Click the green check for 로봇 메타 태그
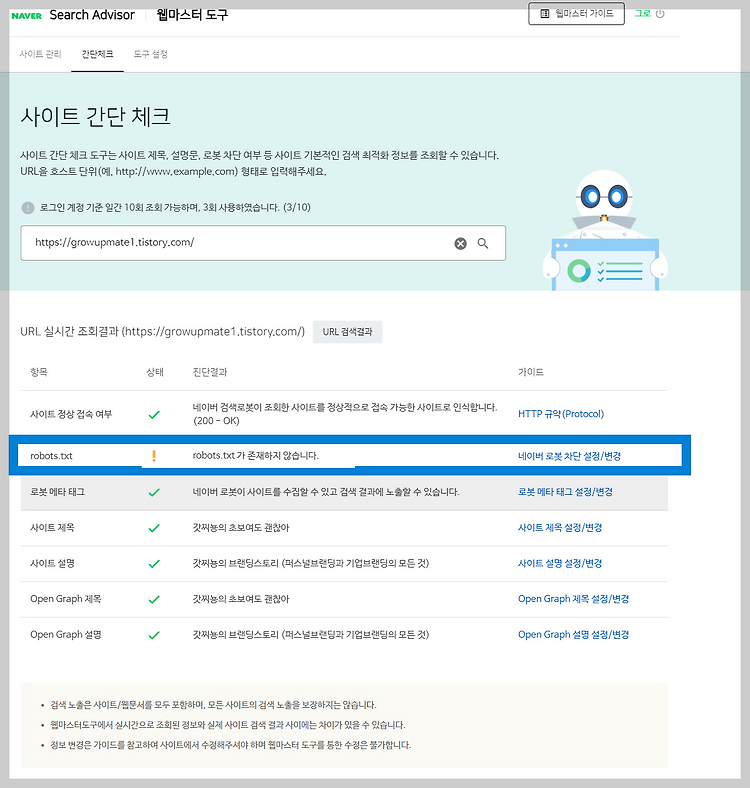The image size is (750, 788). click(x=154, y=492)
